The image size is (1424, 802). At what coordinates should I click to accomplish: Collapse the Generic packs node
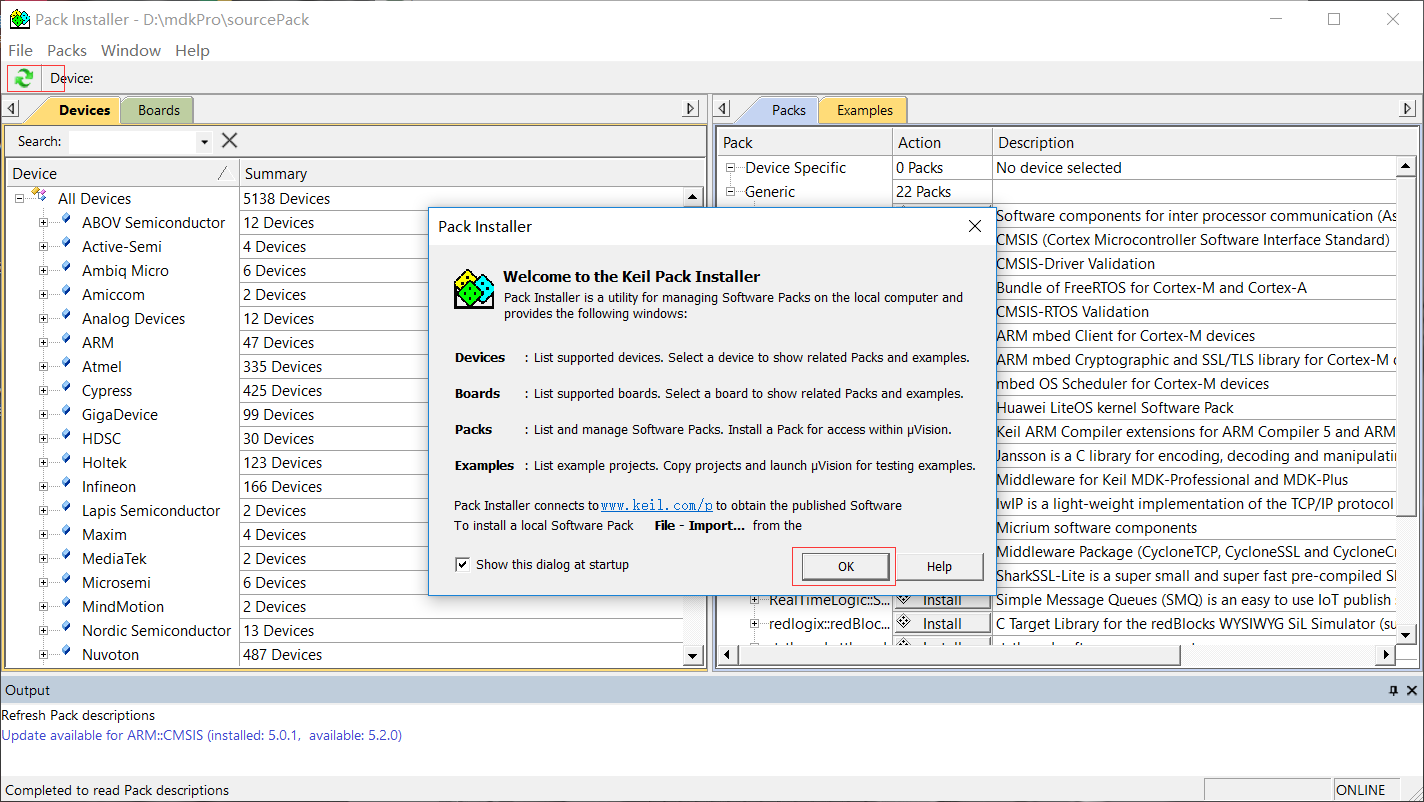pos(731,191)
